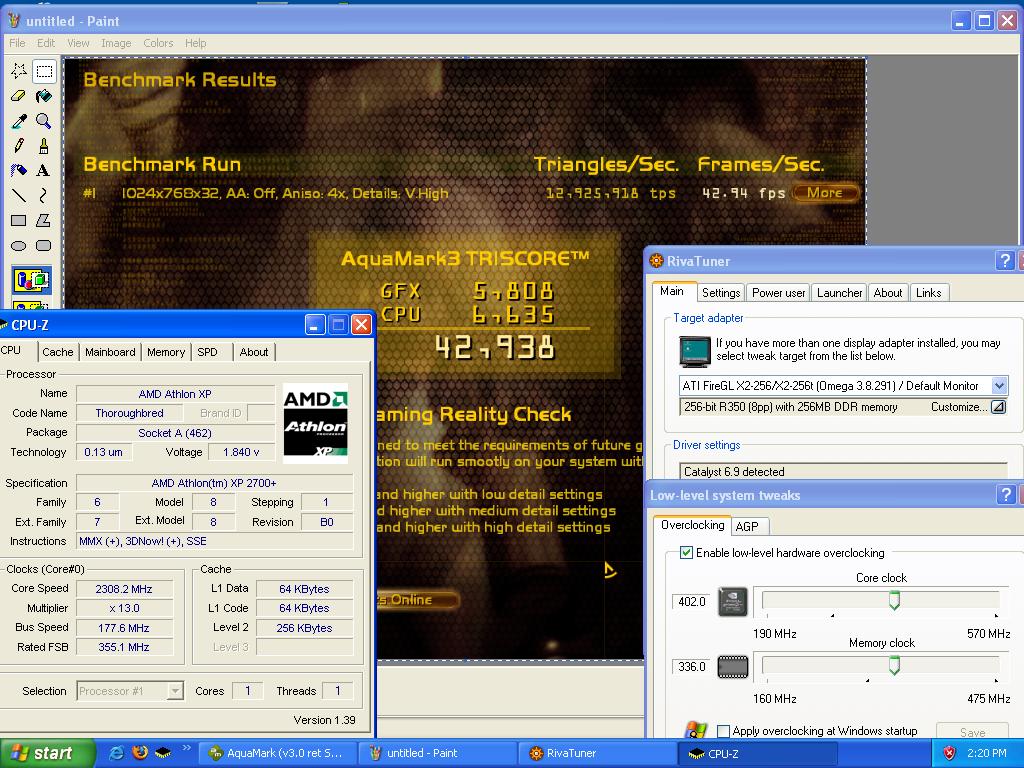1024x768 pixels.
Task: Open the Customize arrow button in RivaTuner
Action: click(x=998, y=407)
